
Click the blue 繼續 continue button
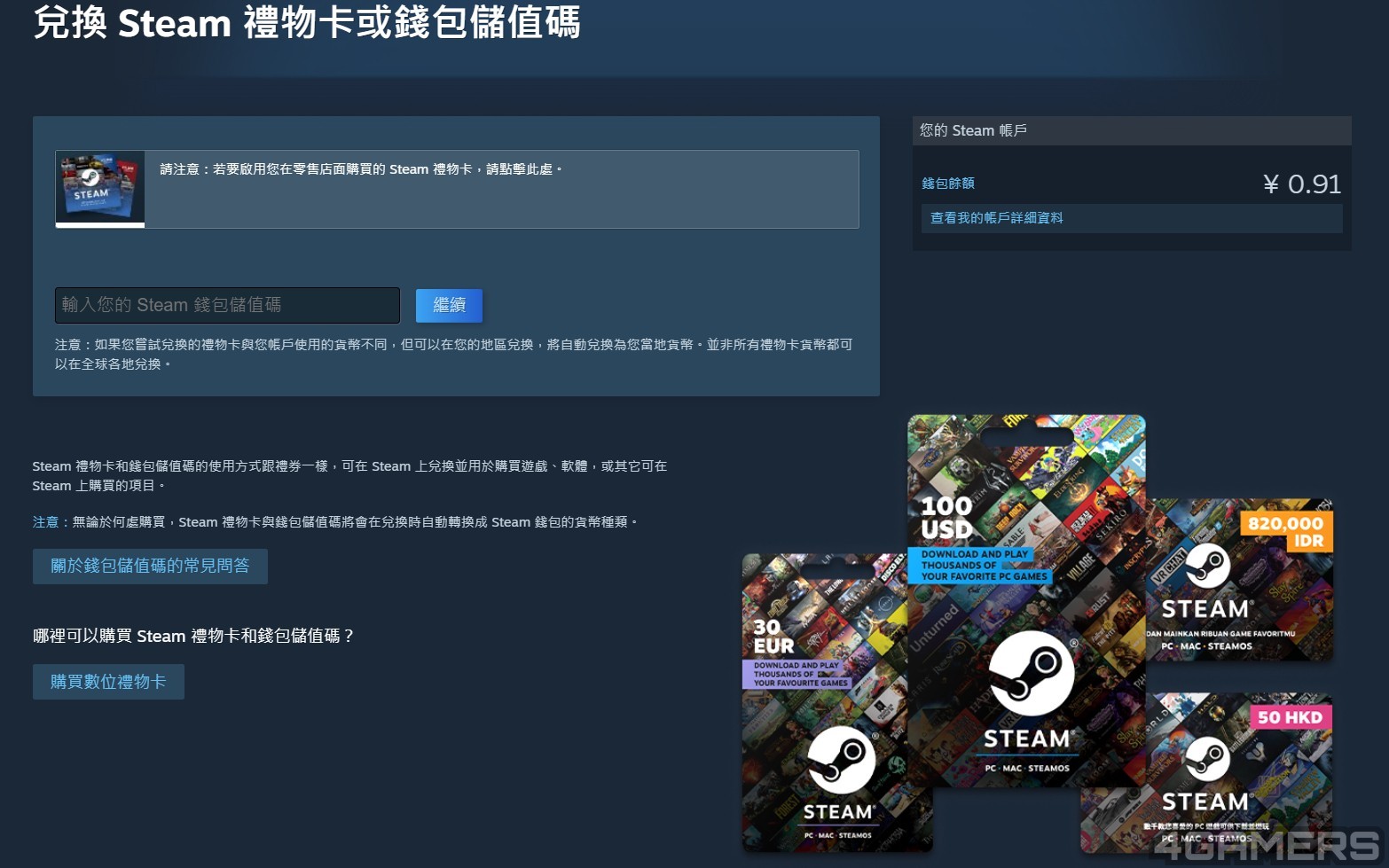click(x=449, y=305)
